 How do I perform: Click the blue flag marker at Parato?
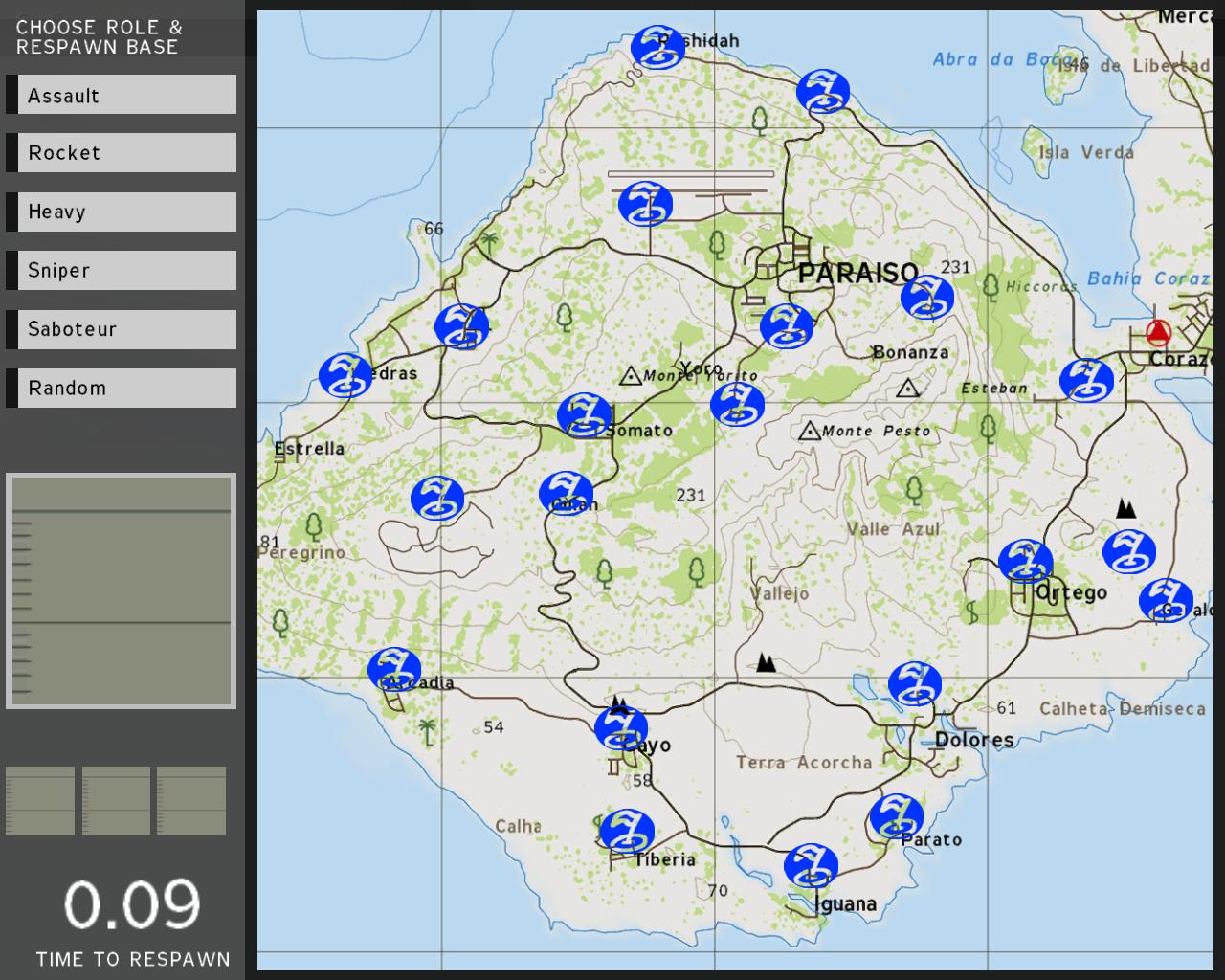click(x=897, y=816)
